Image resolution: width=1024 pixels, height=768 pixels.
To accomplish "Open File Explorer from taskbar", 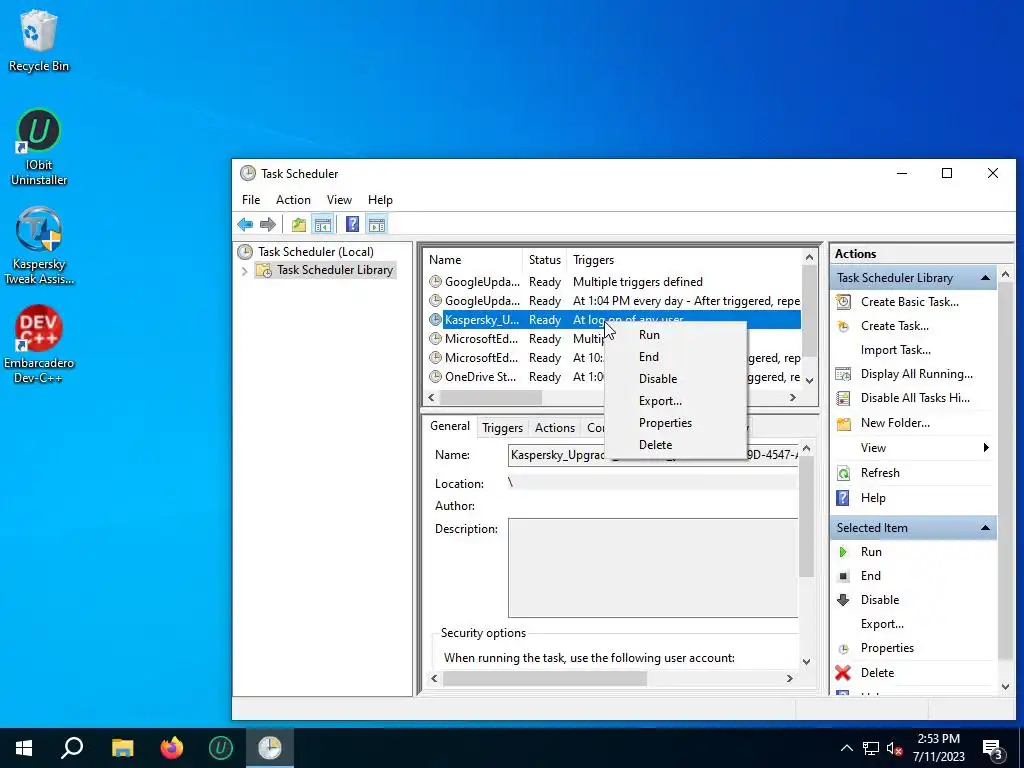I will (x=122, y=748).
